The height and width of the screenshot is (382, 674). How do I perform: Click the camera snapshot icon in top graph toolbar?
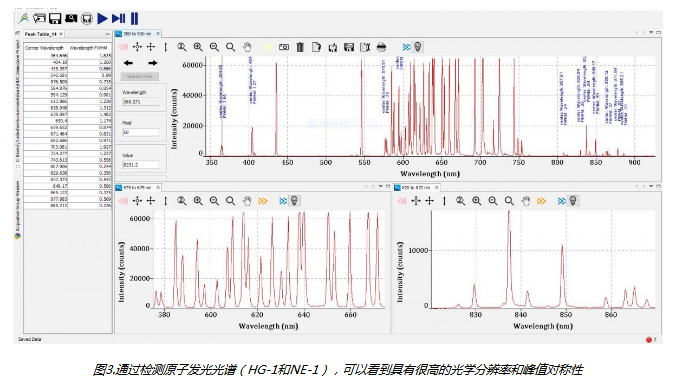(284, 47)
